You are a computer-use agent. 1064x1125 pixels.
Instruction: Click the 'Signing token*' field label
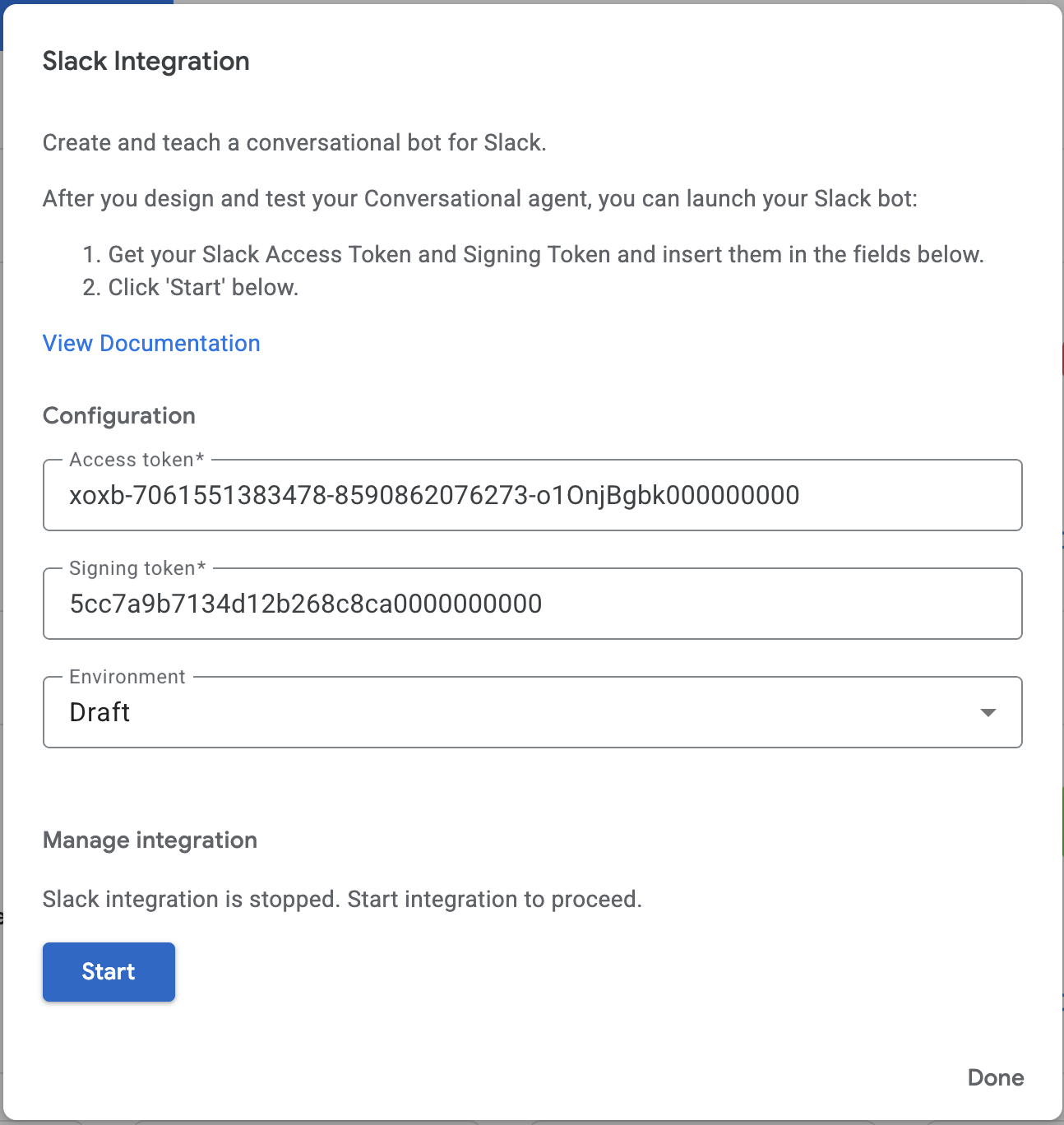click(x=137, y=568)
